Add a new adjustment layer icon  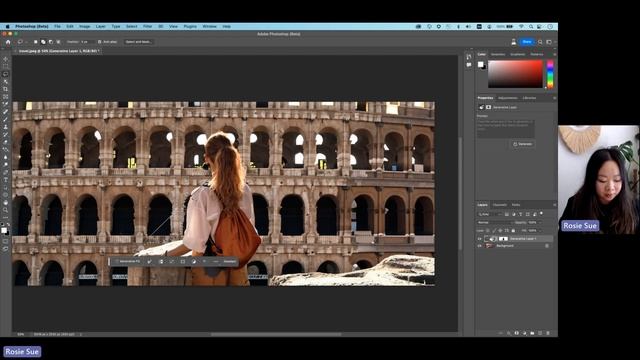pos(524,333)
